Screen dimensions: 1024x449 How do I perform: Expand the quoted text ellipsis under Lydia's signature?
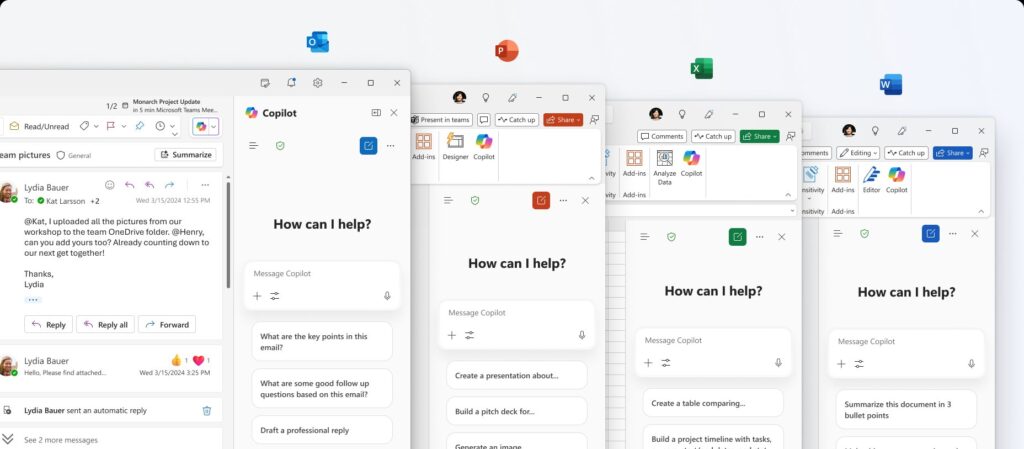click(33, 300)
